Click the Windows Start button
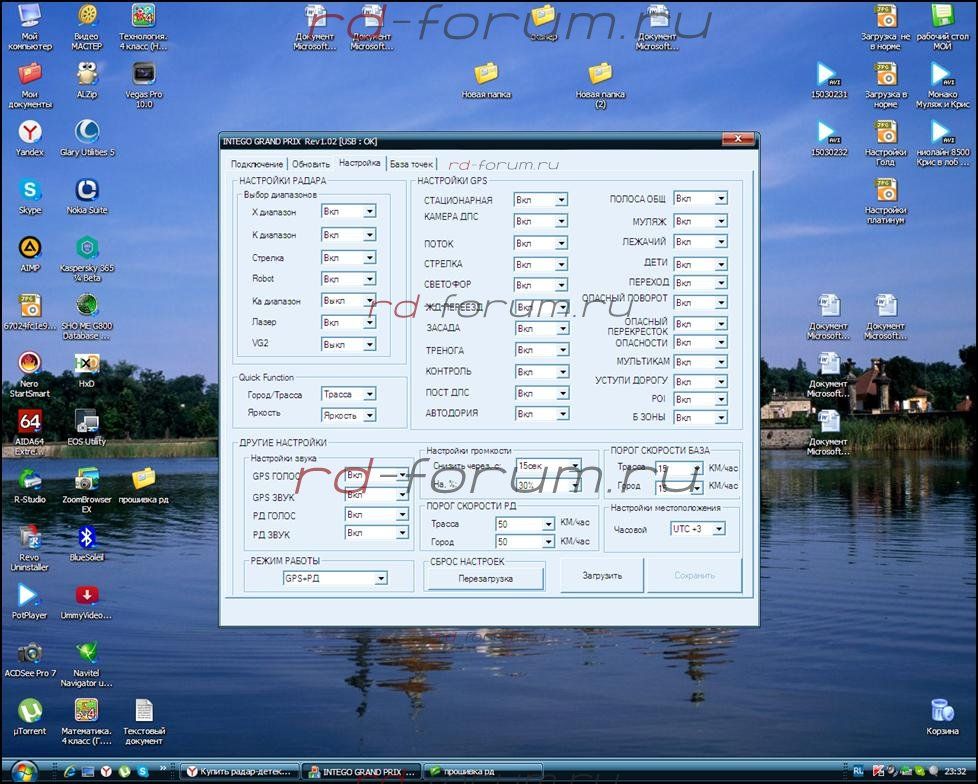 click(22, 771)
